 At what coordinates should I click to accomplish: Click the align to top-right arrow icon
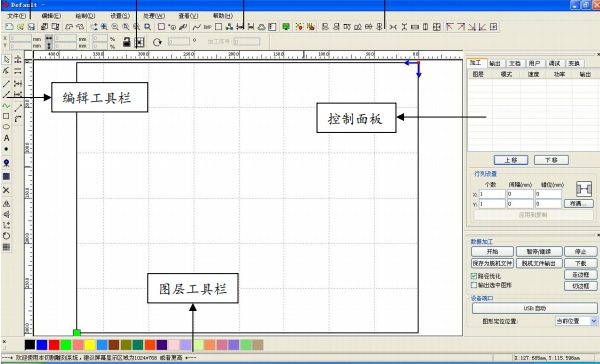coord(461,27)
